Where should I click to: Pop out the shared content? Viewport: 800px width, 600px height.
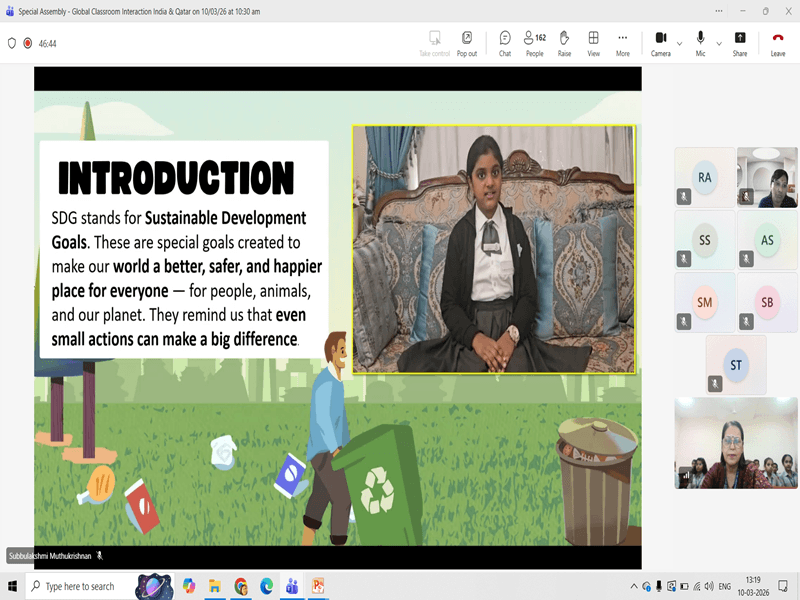(466, 42)
